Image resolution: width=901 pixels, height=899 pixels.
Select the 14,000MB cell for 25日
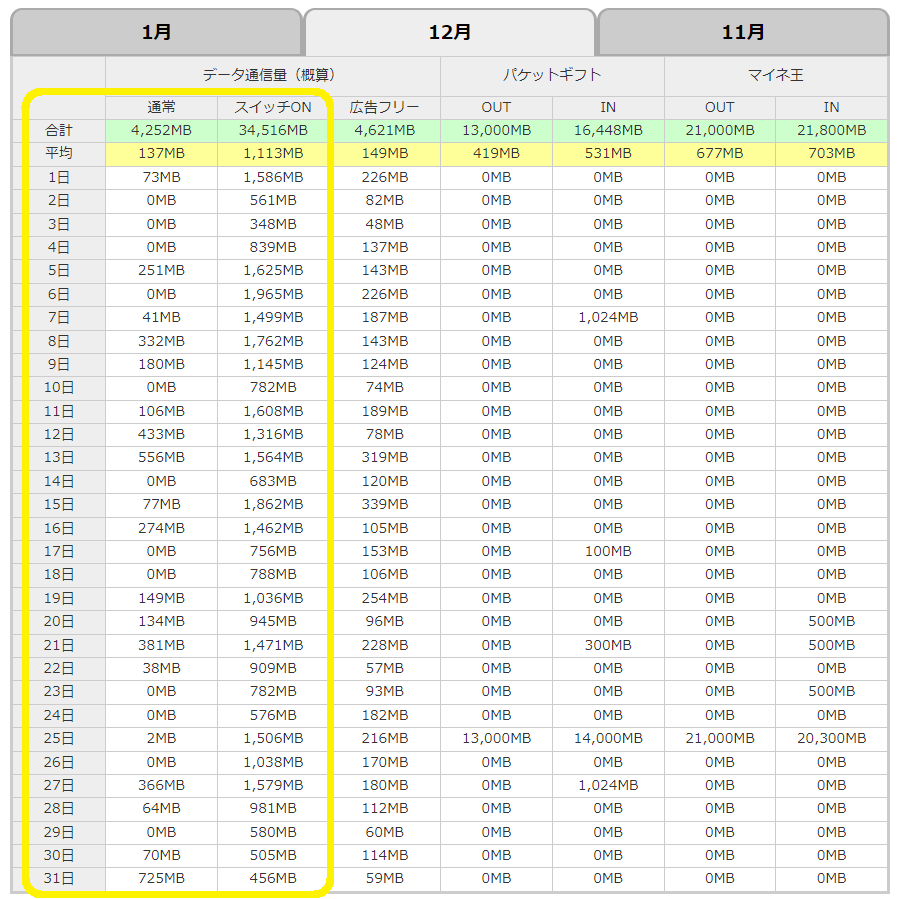tap(608, 738)
